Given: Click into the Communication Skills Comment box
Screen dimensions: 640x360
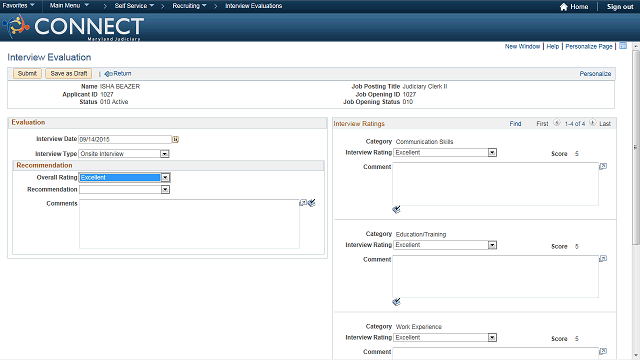Looking at the screenshot, I should [x=496, y=184].
